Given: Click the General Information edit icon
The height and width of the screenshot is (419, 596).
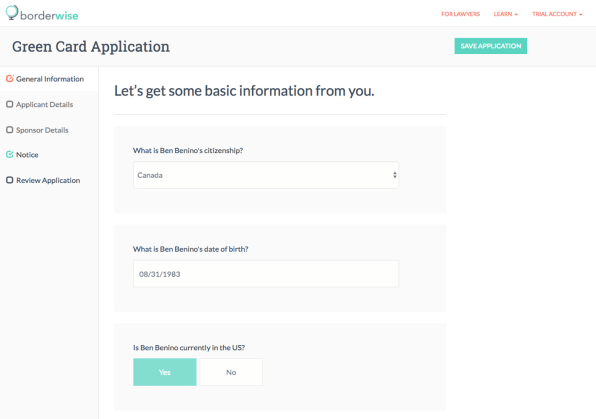Looking at the screenshot, I should coord(10,79).
